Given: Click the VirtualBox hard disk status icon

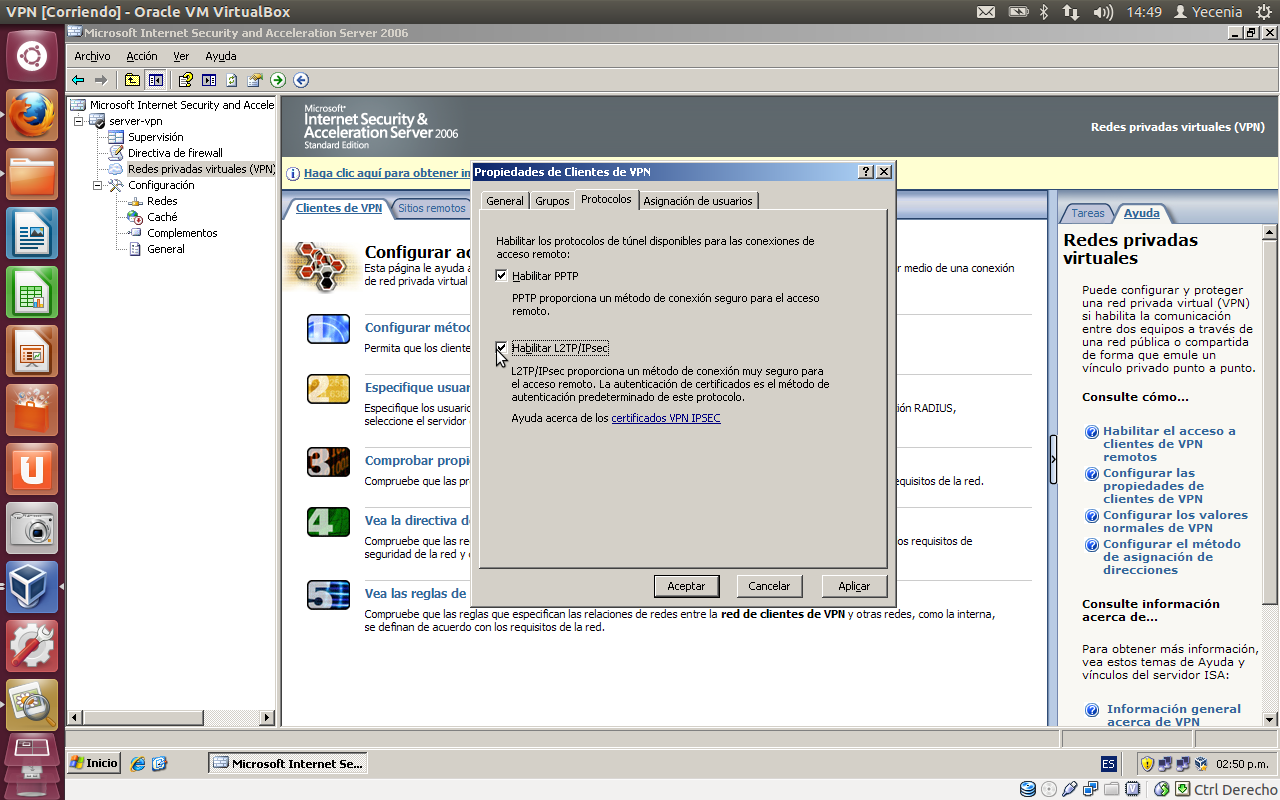Looking at the screenshot, I should (1028, 790).
